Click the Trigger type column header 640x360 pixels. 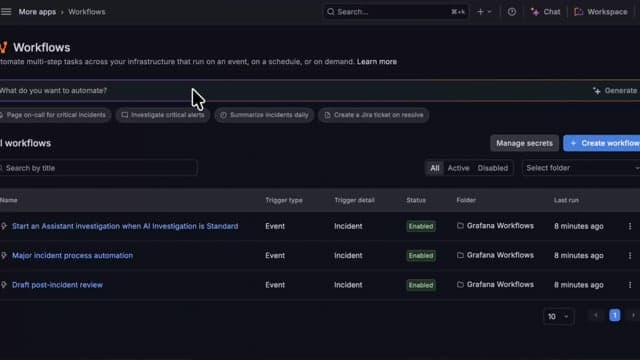(284, 200)
